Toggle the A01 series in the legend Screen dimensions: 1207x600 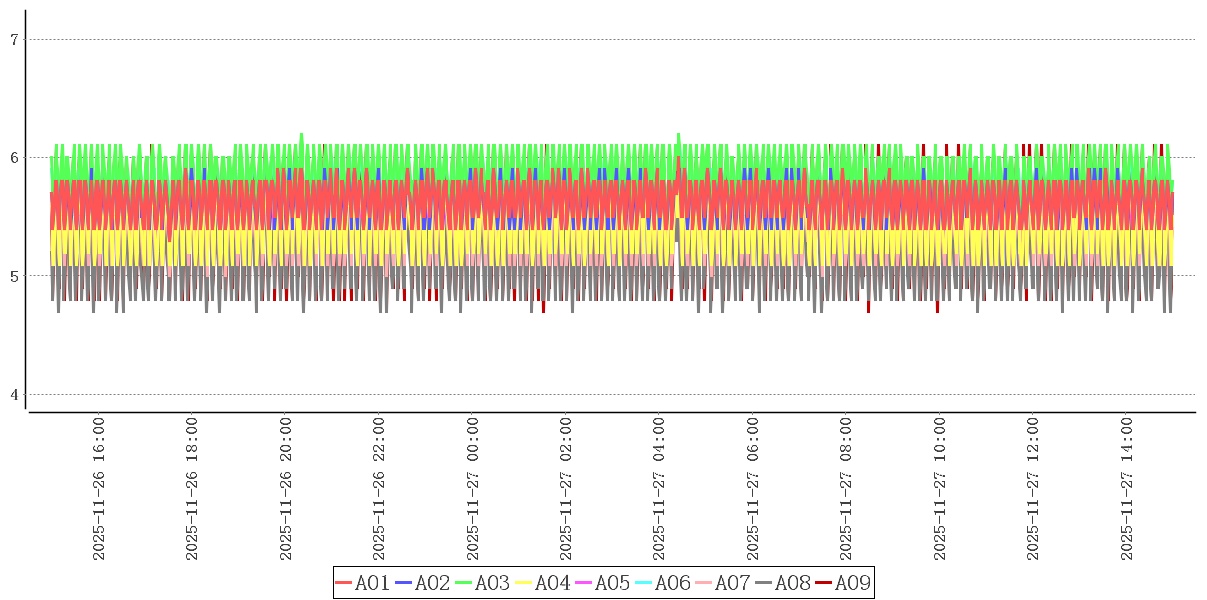[372, 583]
